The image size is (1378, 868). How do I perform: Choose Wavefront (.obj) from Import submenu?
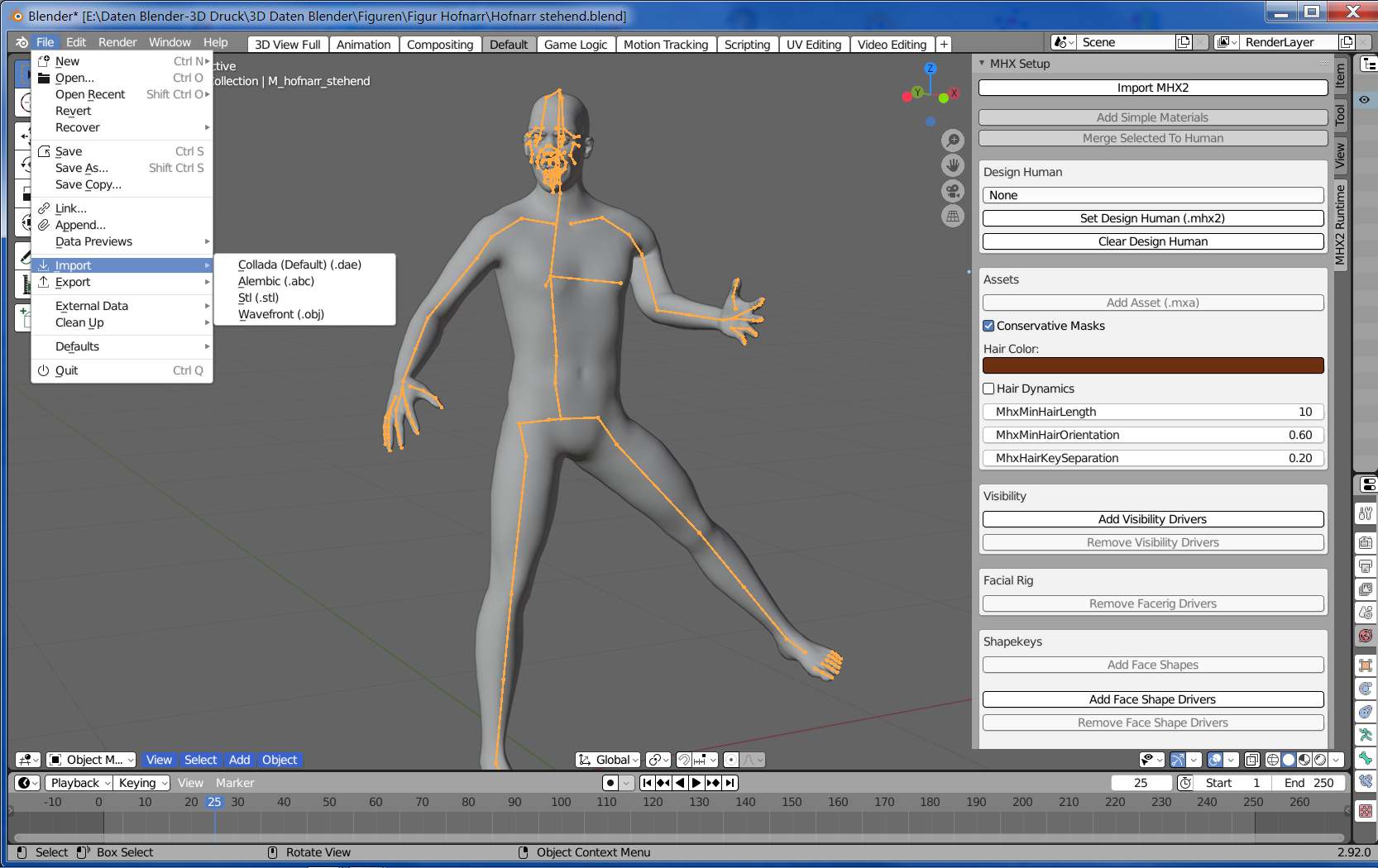tap(280, 314)
